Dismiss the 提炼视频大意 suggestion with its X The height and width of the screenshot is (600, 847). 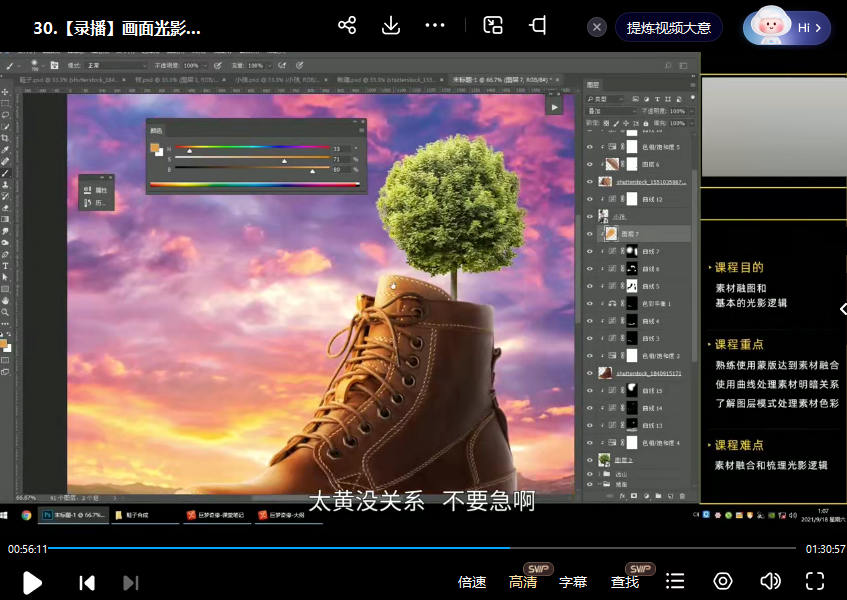[597, 28]
